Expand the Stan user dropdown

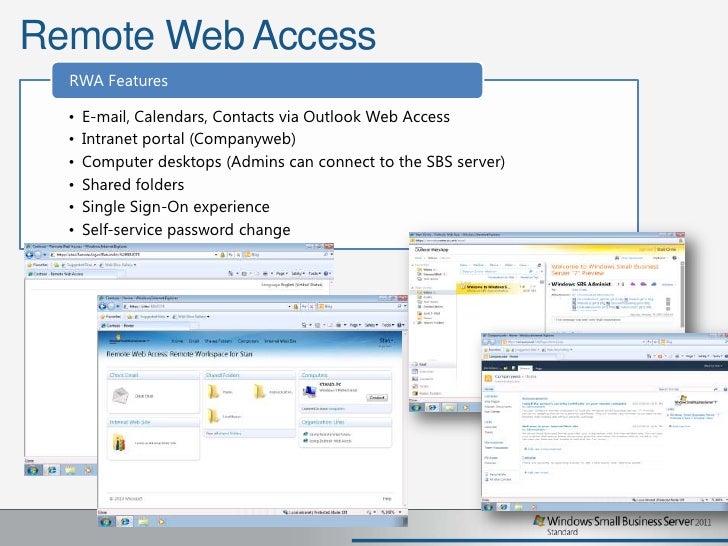pyautogui.click(x=386, y=340)
